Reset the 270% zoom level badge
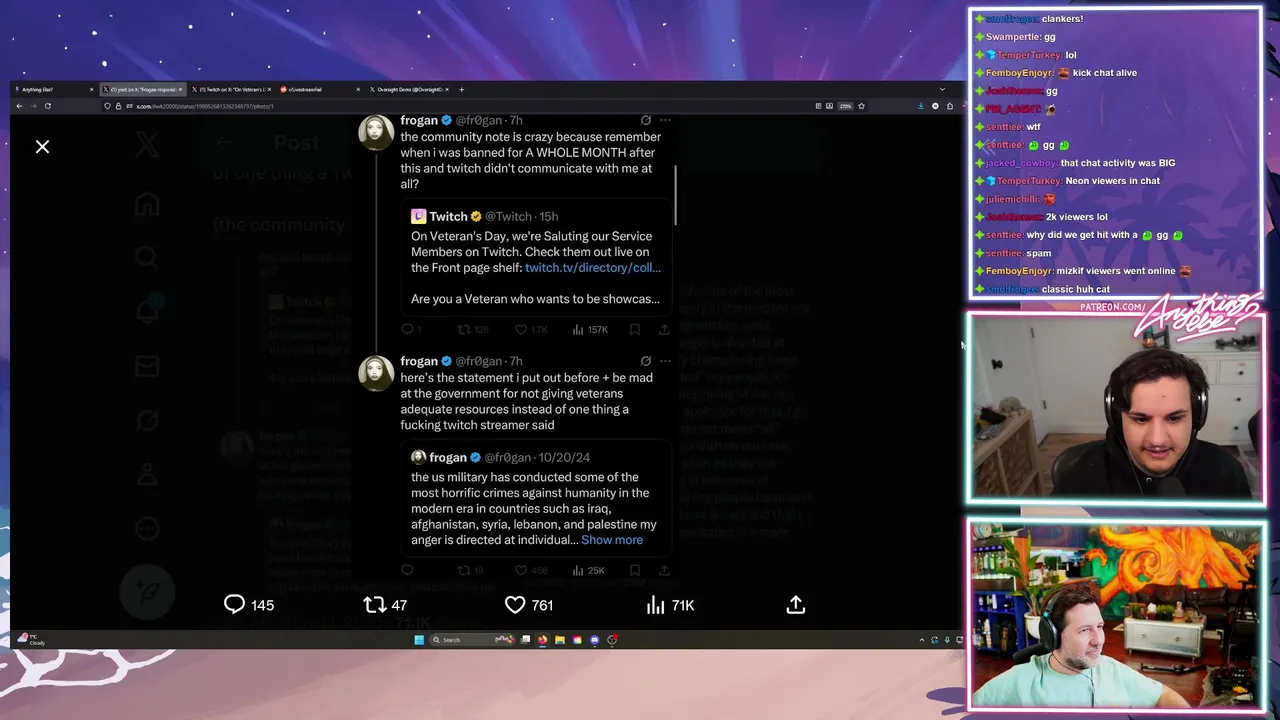Viewport: 1280px width, 720px height. coord(845,106)
